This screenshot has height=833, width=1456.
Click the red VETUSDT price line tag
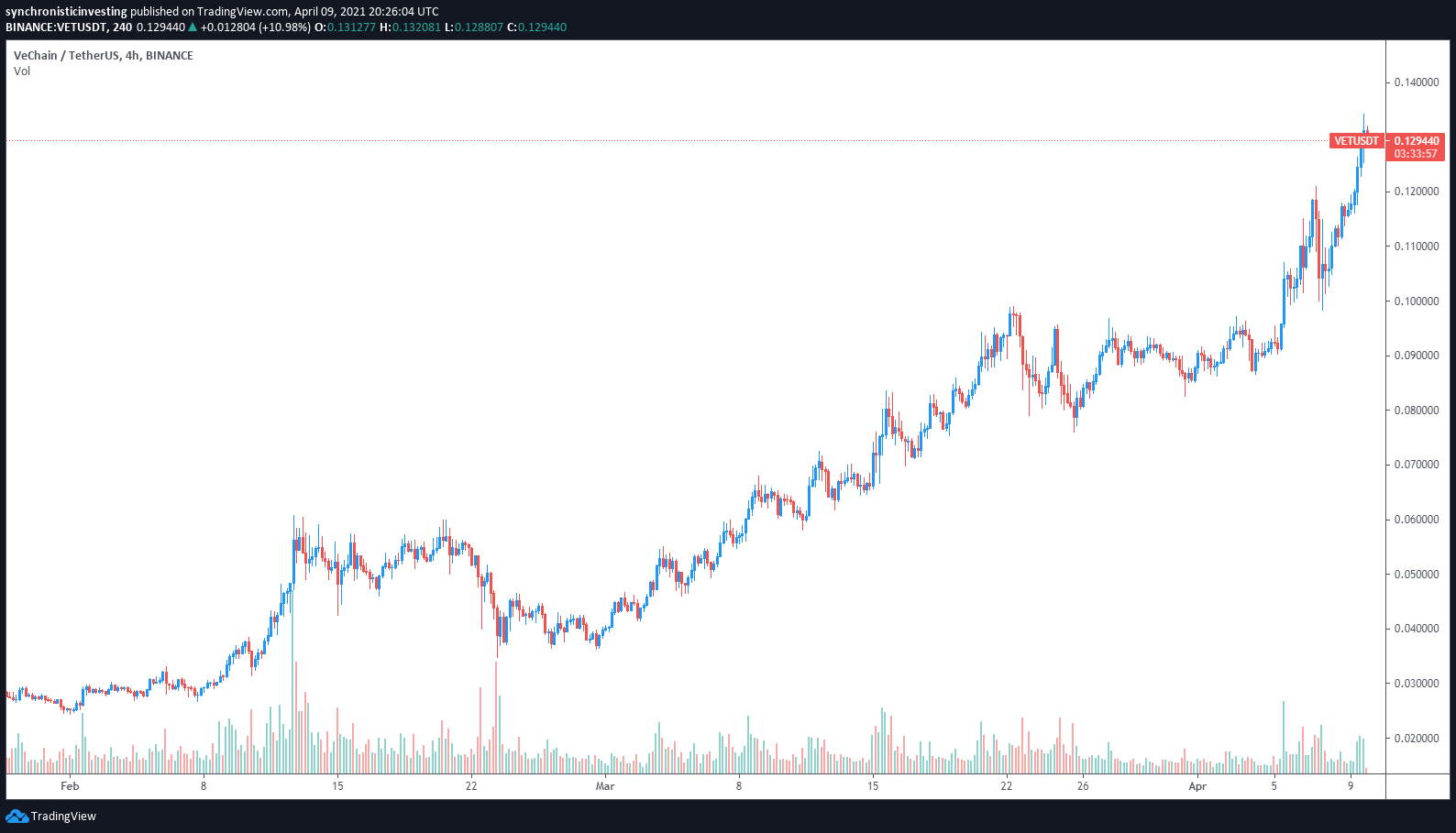coord(1355,141)
